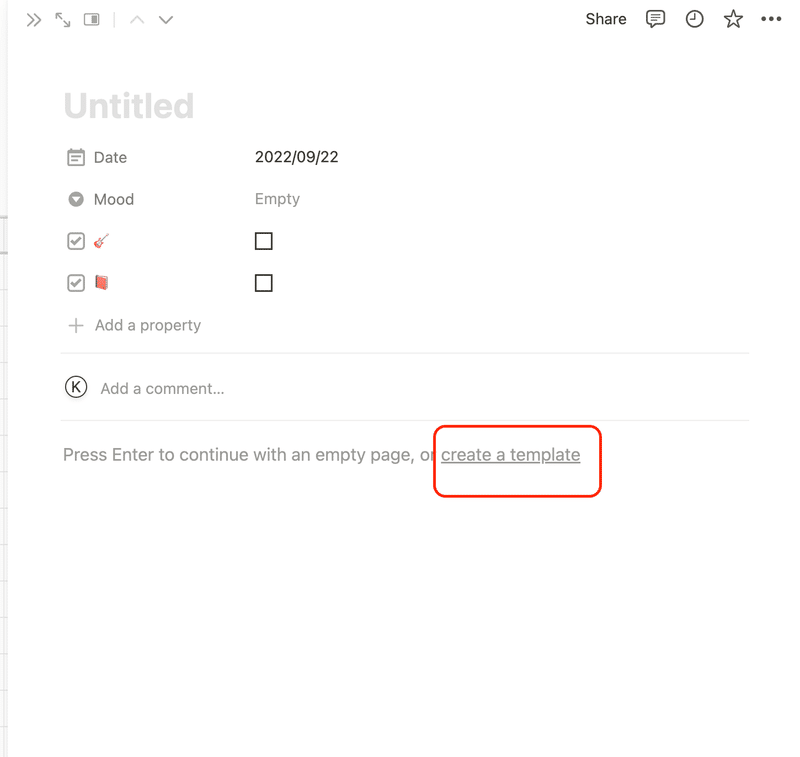Viewport: 800px width, 757px height.
Task: View page history via the clock icon
Action: 694,19
